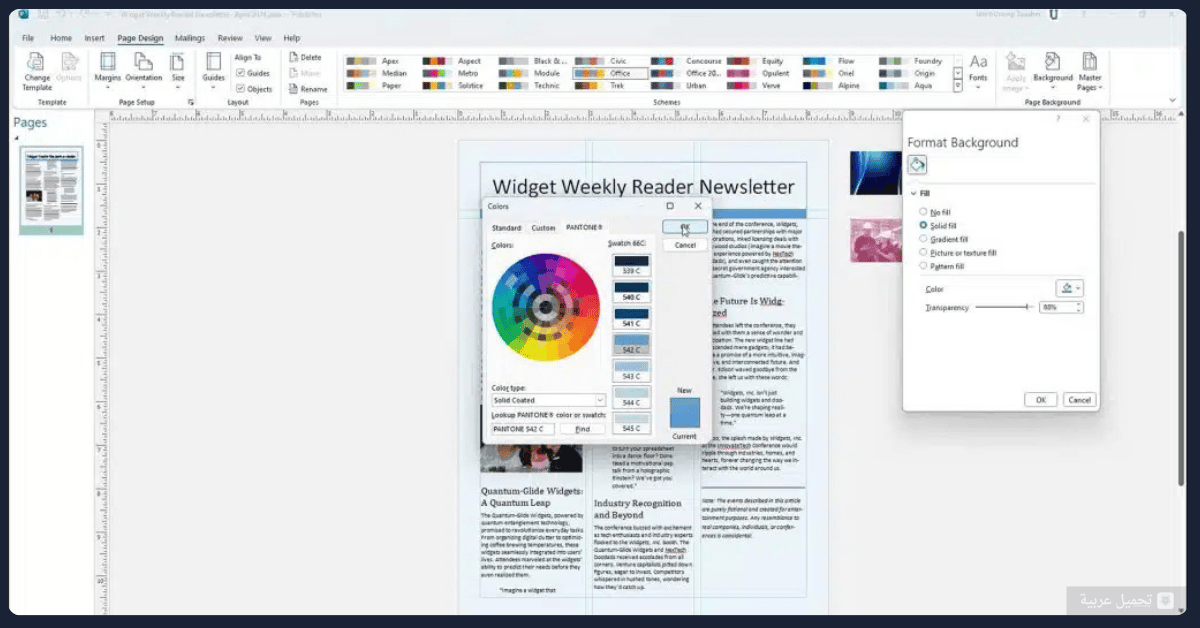Image resolution: width=1200 pixels, height=628 pixels.
Task: Click the Fill paint bucket icon
Action: point(917,165)
